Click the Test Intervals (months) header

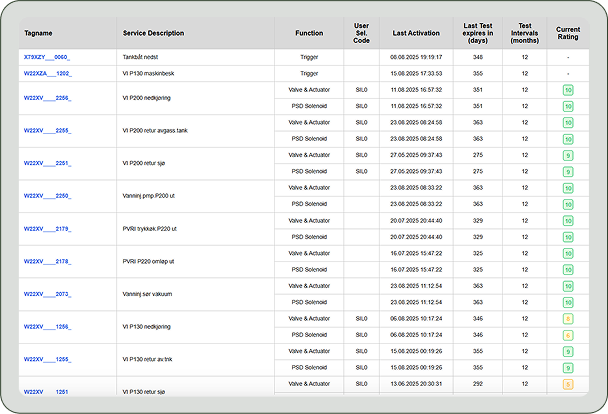pos(524,33)
